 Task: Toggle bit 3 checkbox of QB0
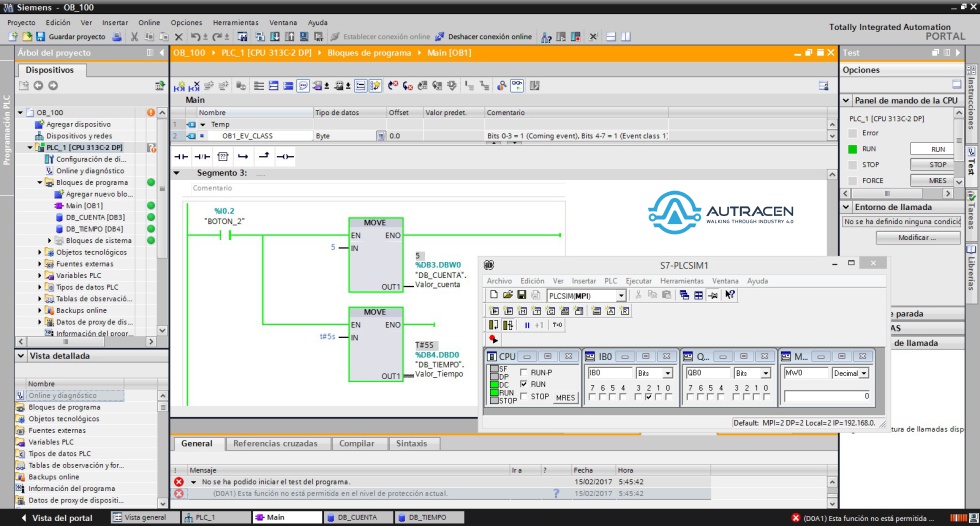(x=737, y=397)
